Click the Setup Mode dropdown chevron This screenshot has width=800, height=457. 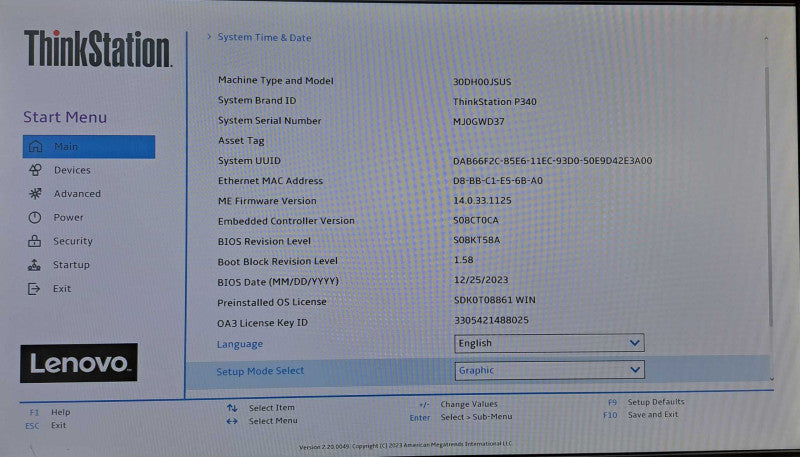click(635, 370)
